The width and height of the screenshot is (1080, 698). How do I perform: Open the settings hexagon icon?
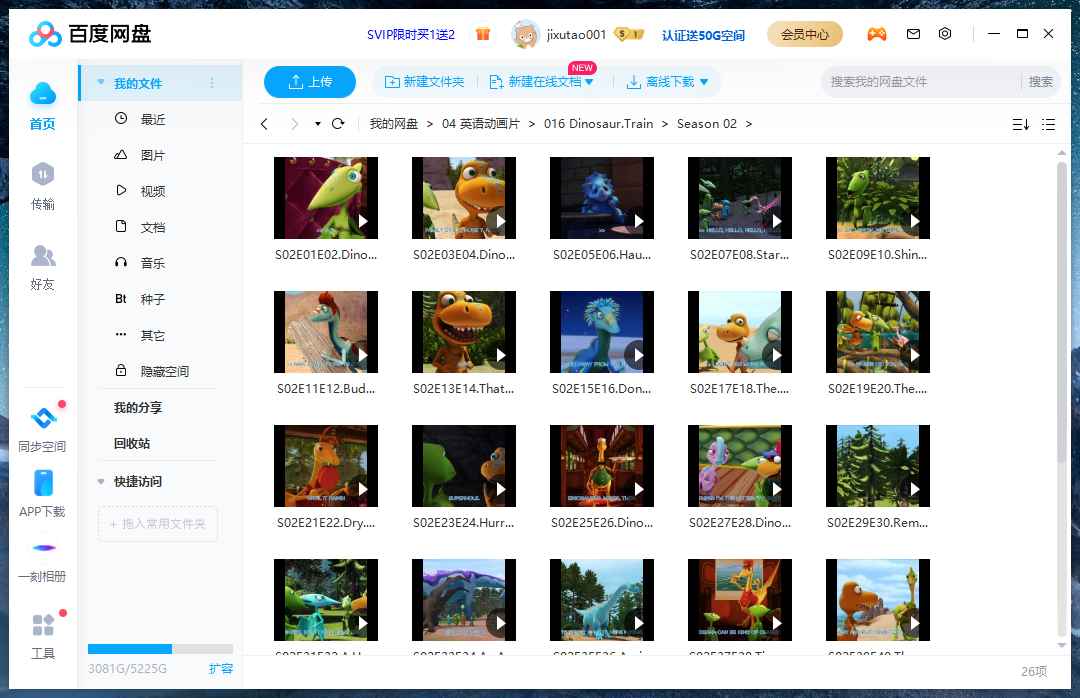point(945,34)
